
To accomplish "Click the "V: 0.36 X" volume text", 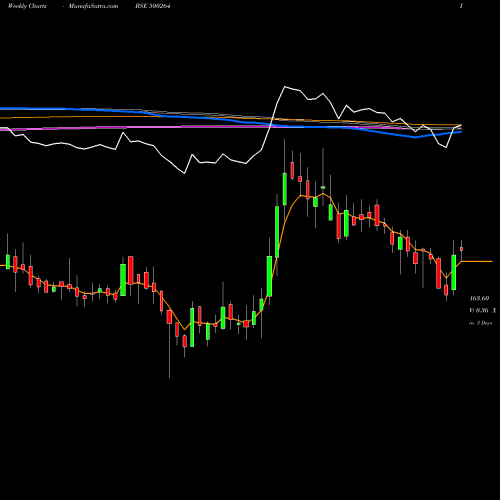I will click(x=483, y=311).
